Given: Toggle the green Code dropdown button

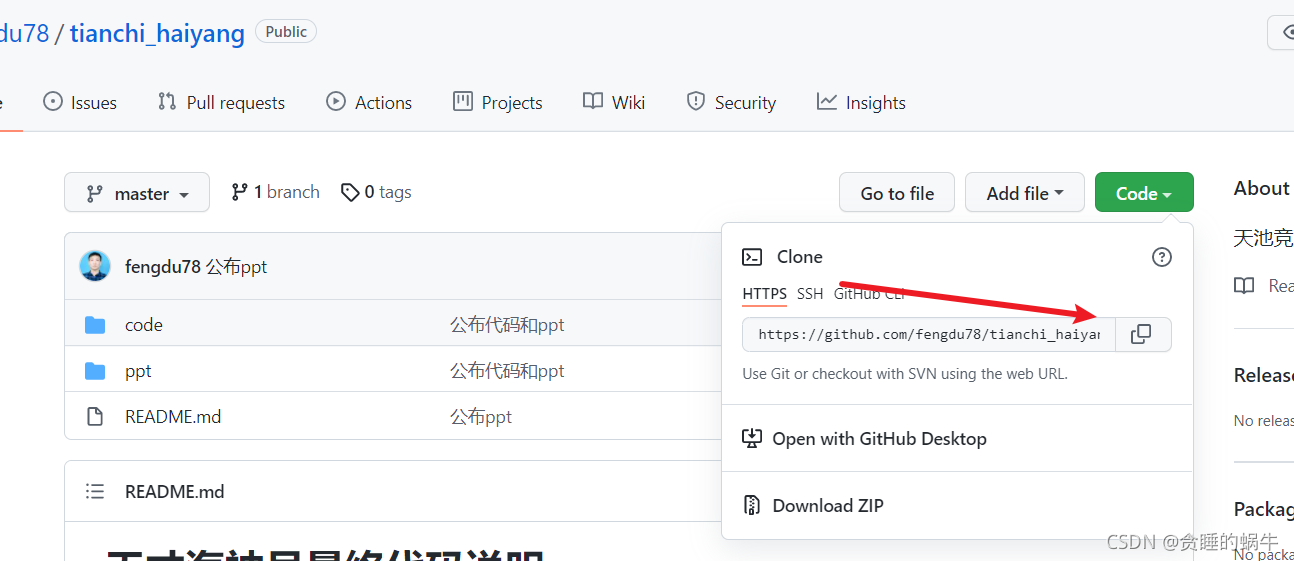Looking at the screenshot, I should click(1144, 193).
